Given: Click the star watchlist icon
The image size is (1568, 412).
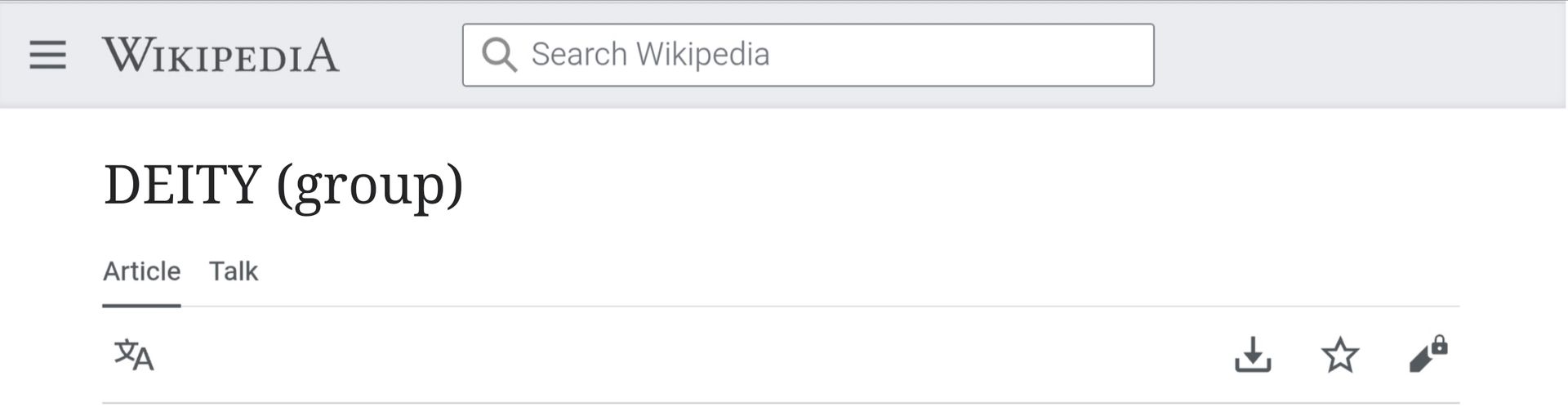Looking at the screenshot, I should (x=1339, y=355).
